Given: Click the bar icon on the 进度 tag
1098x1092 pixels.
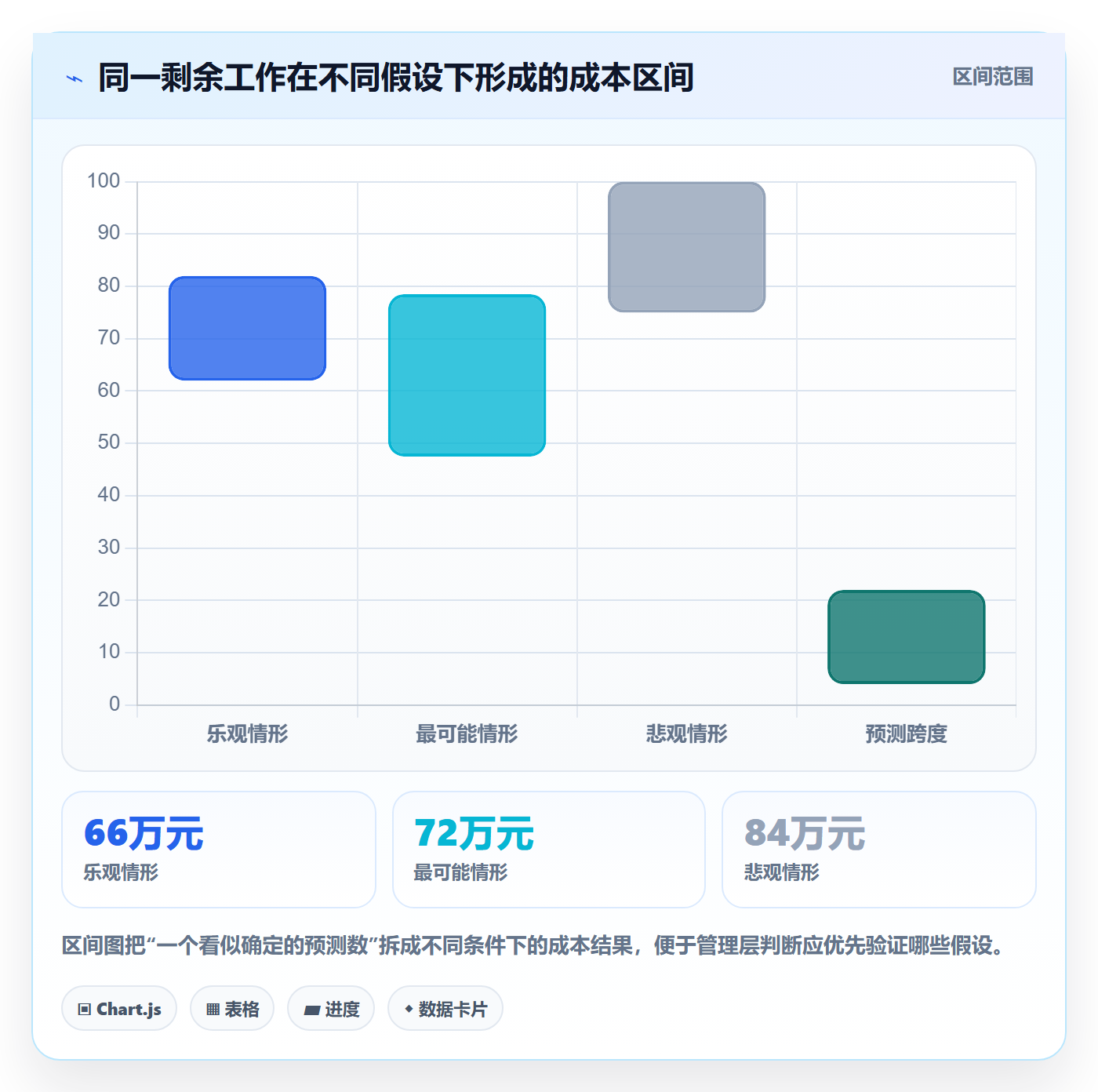Looking at the screenshot, I should [x=312, y=1010].
